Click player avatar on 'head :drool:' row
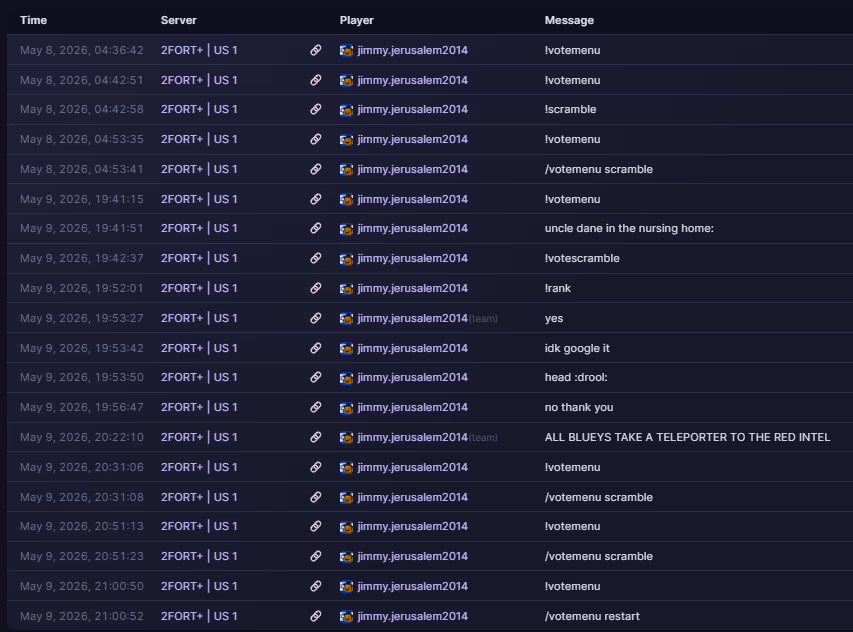Viewport: 853px width, 632px height. [x=346, y=377]
